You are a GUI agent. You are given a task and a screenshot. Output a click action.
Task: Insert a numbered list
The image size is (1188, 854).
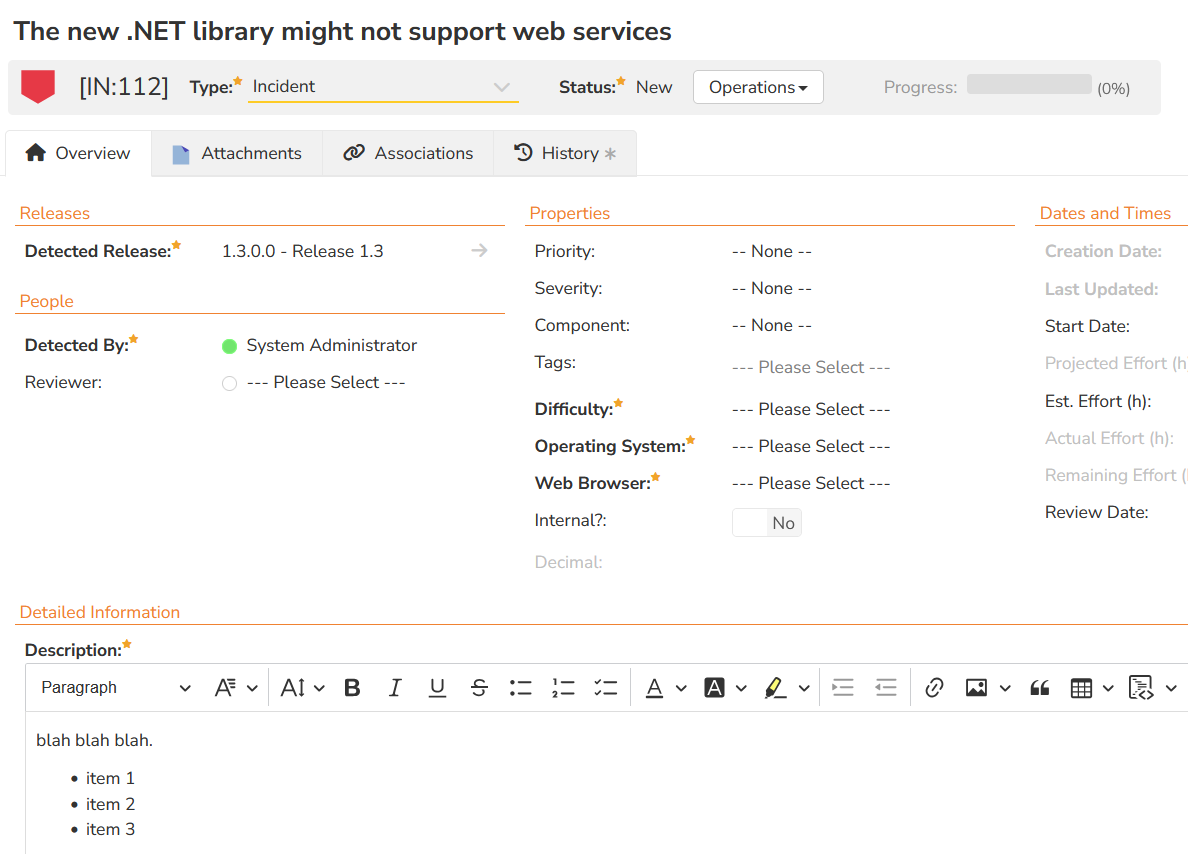click(x=563, y=688)
